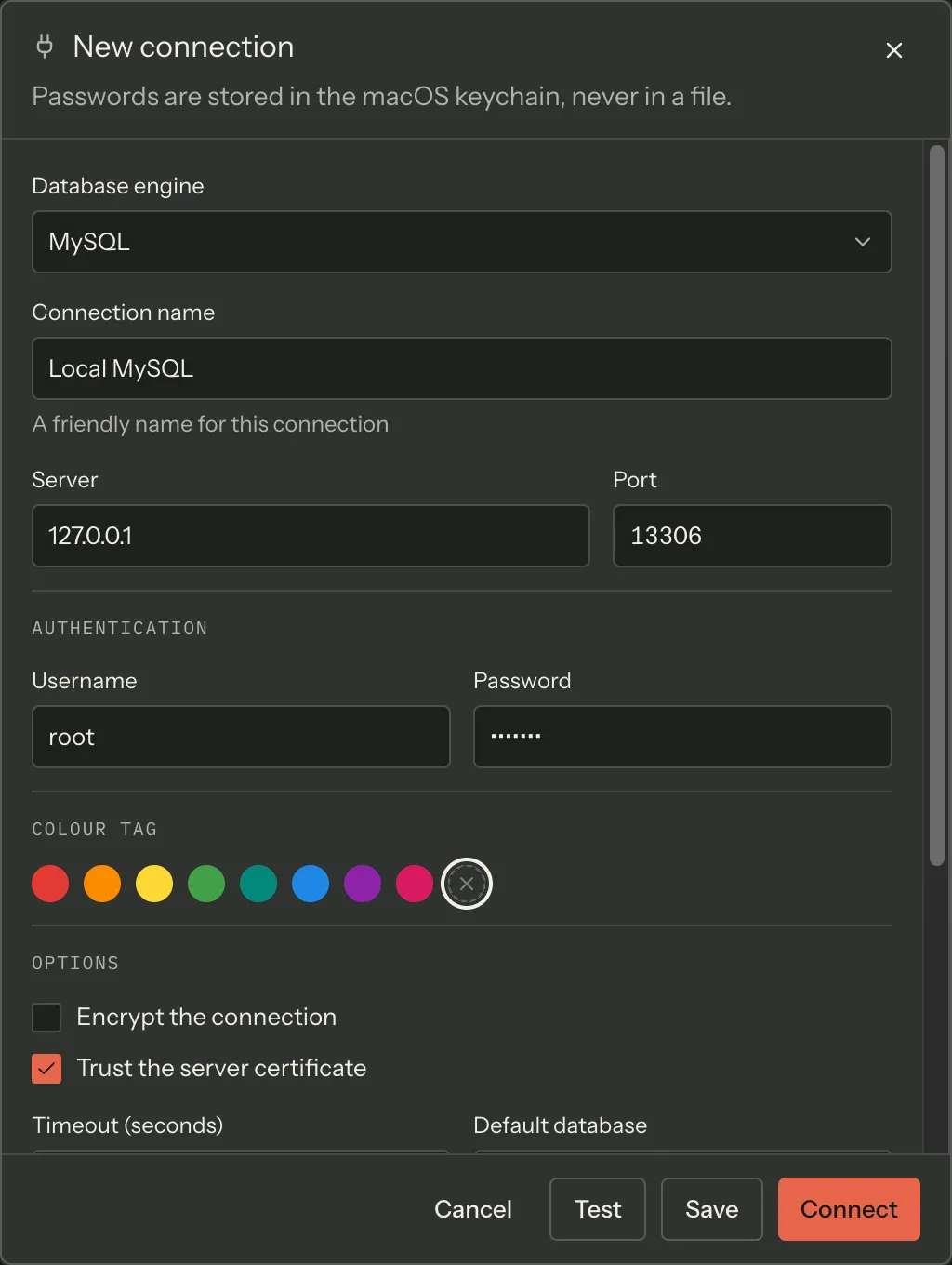Pick the green colour tag

[206, 884]
